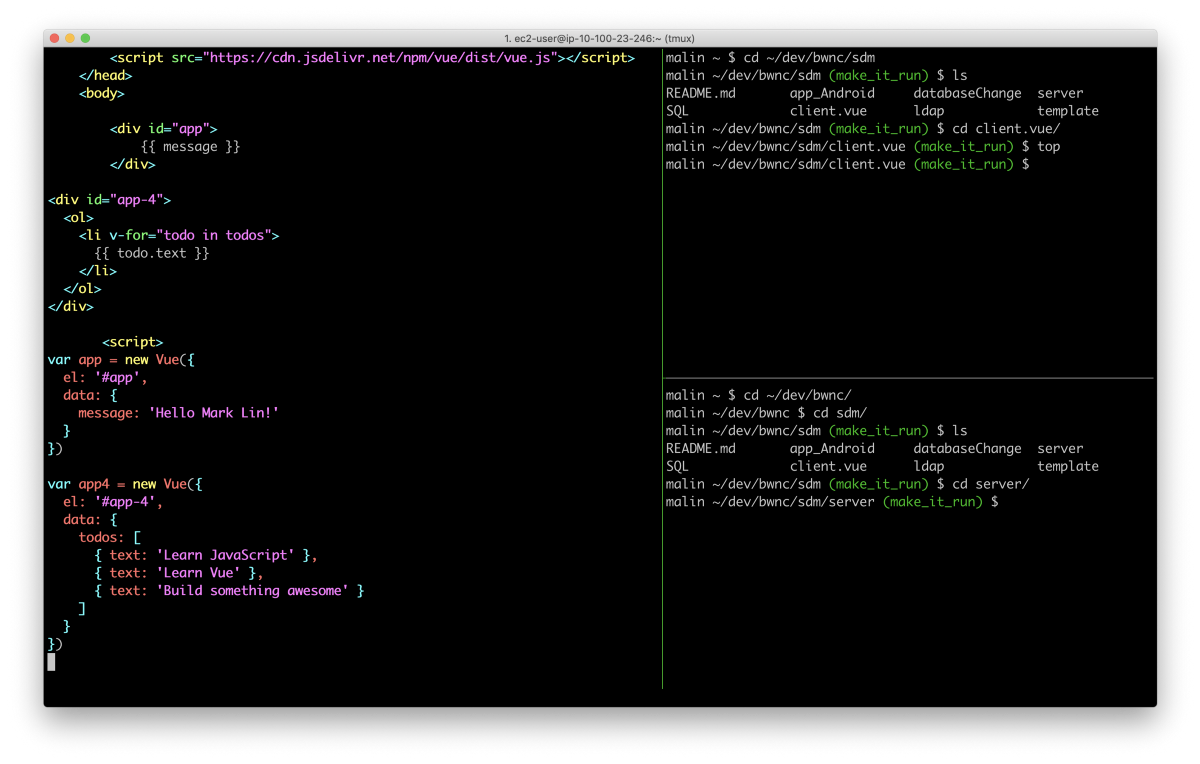This screenshot has height=764, width=1200.
Task: Click the 'Build something awesome' todo entry
Action: click(x=229, y=590)
